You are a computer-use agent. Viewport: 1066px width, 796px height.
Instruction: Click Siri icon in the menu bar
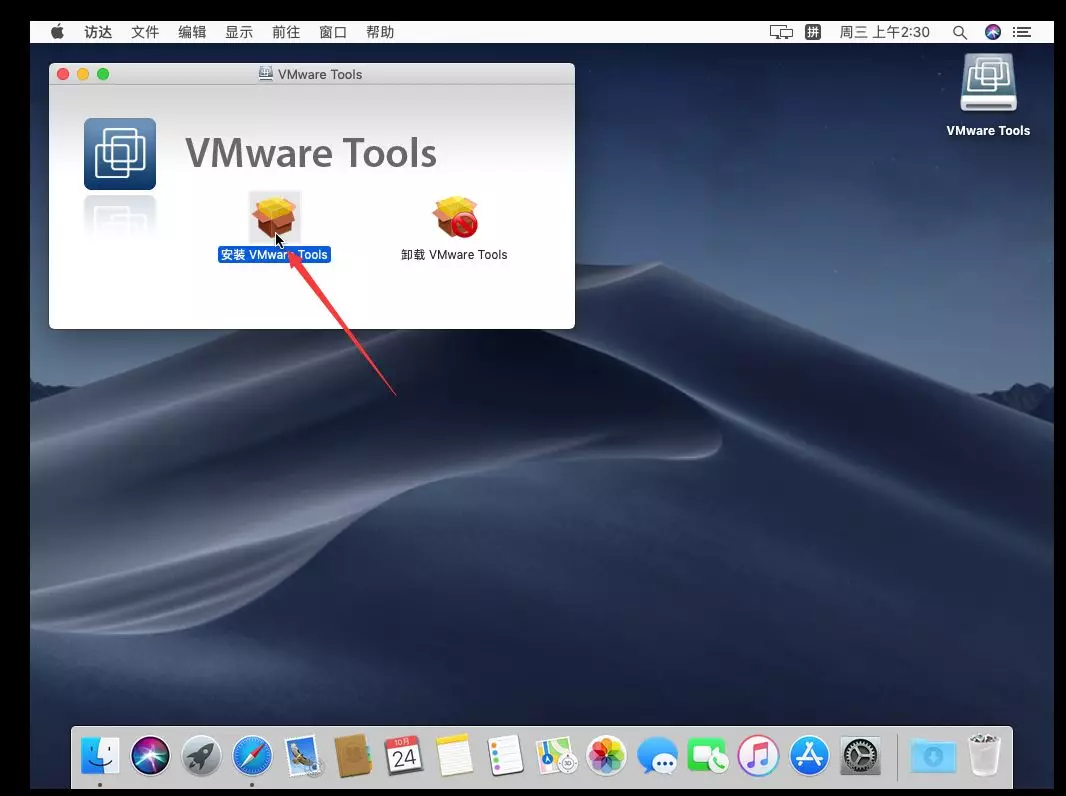(993, 32)
